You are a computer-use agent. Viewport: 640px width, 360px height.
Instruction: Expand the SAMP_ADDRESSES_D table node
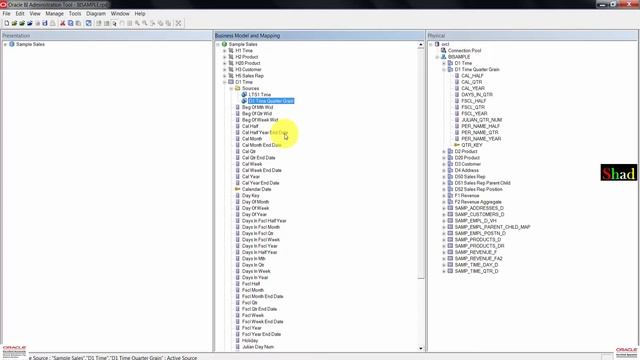click(x=444, y=208)
